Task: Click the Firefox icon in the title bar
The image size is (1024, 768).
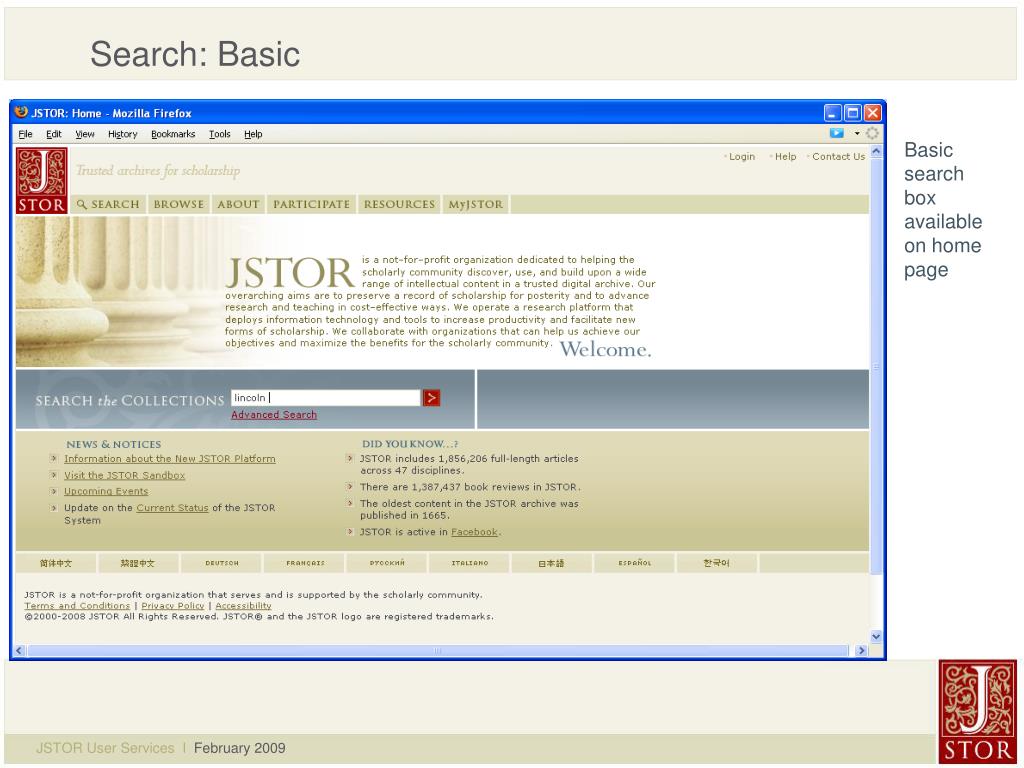Action: tap(22, 112)
